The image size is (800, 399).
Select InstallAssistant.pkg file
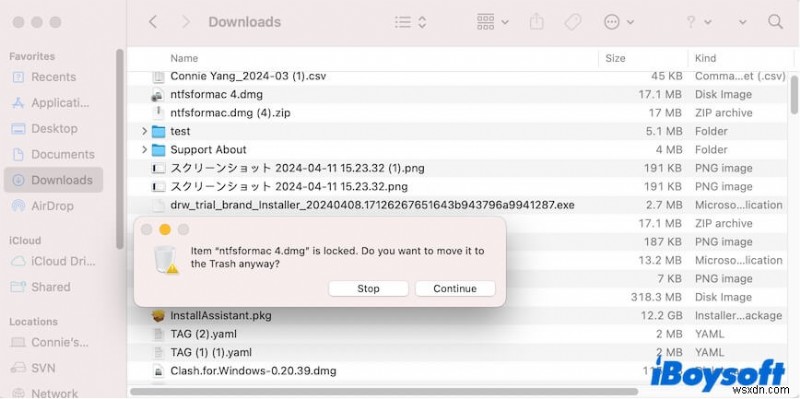tap(221, 315)
